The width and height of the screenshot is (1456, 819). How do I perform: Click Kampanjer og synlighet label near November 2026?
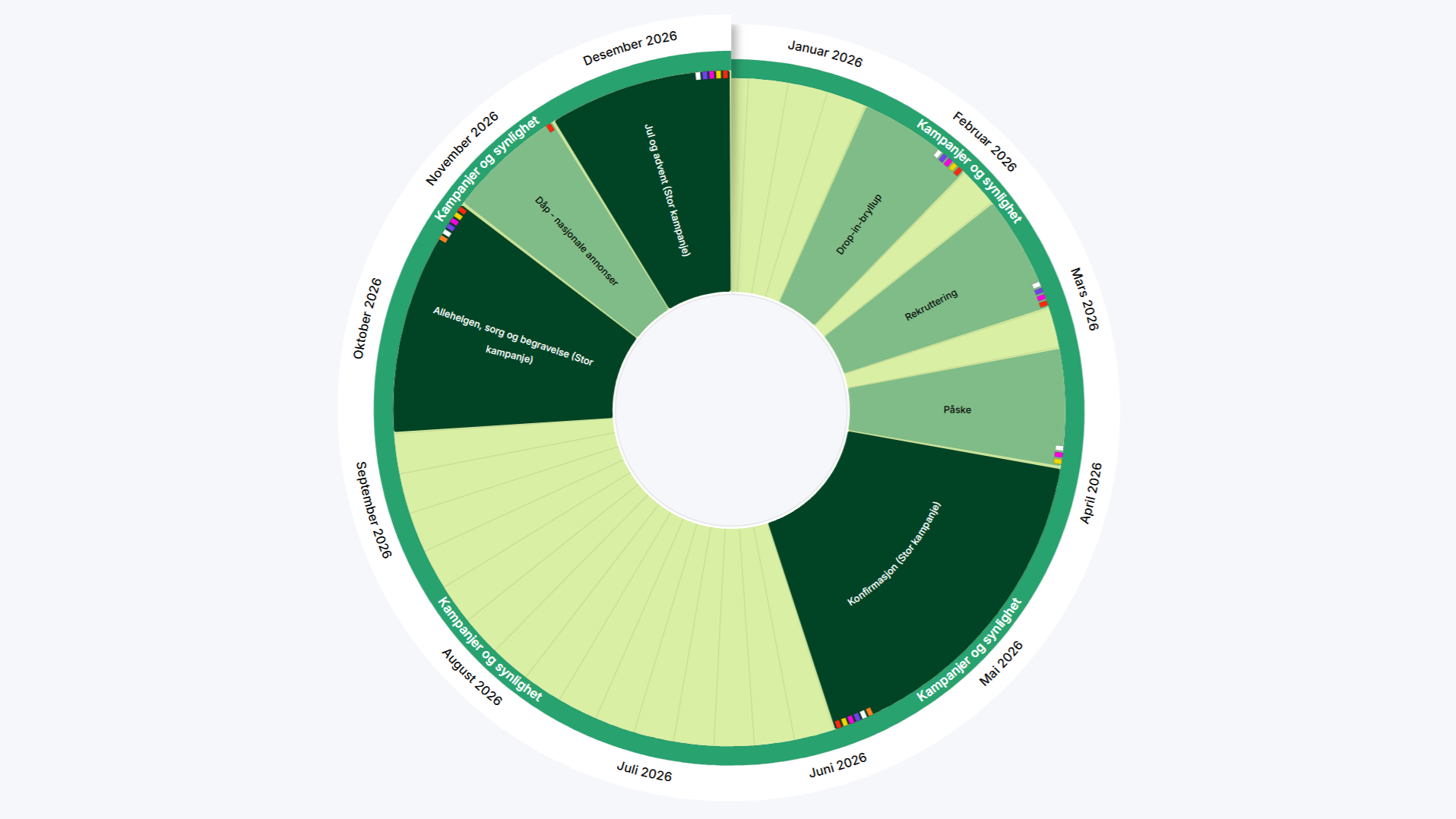[x=487, y=169]
